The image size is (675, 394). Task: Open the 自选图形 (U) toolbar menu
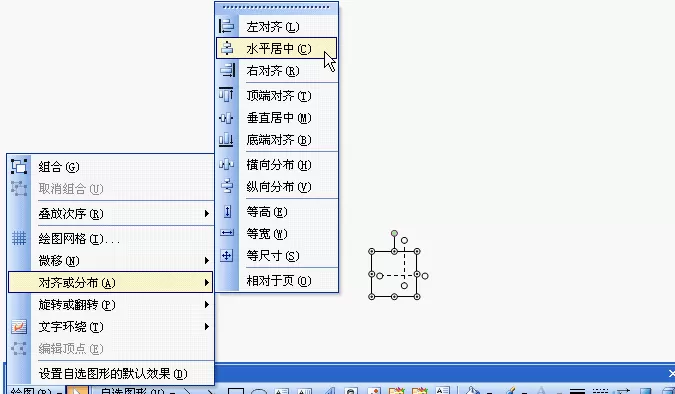138,391
